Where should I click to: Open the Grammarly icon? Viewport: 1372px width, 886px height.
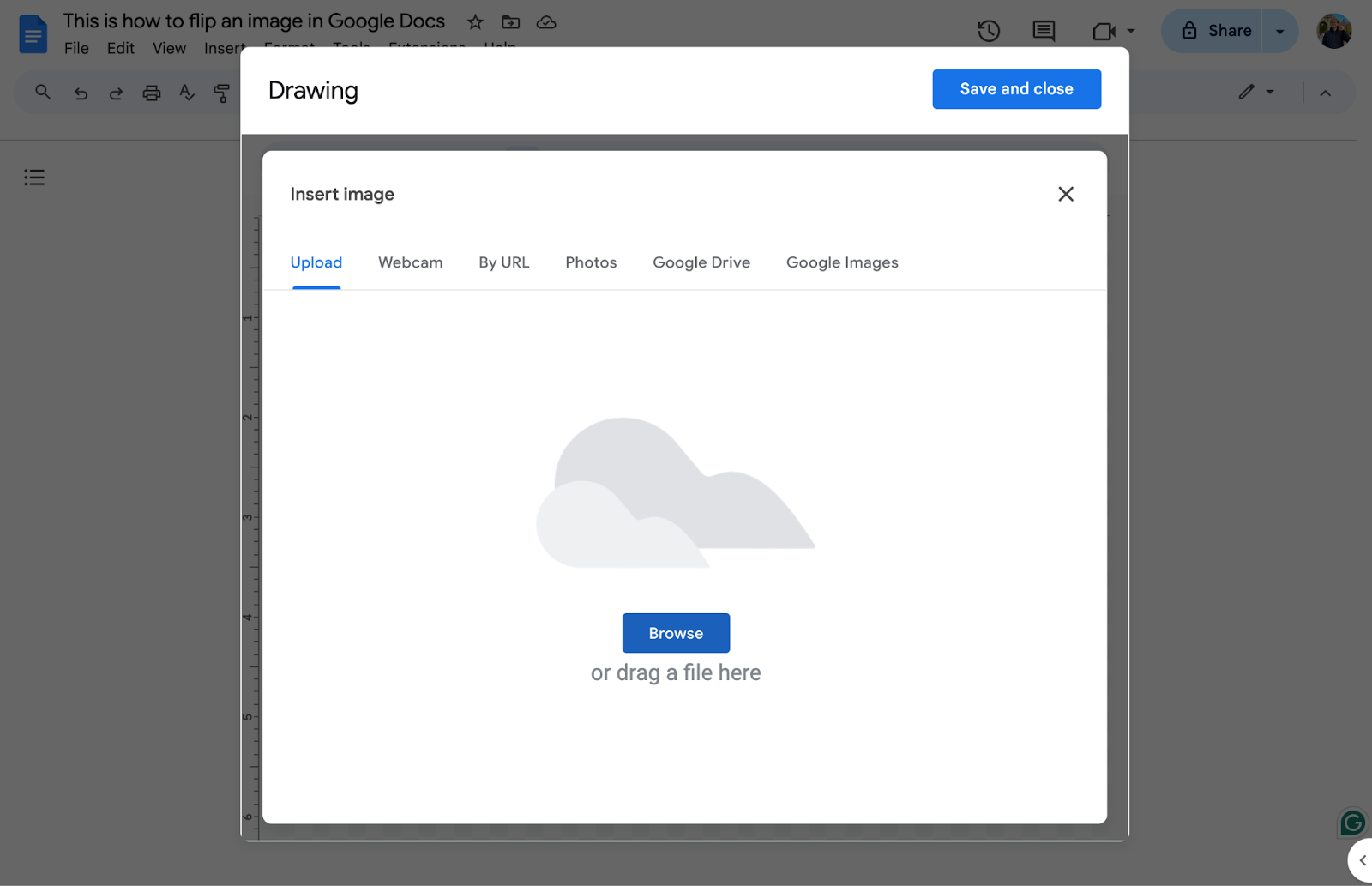pos(1352,823)
